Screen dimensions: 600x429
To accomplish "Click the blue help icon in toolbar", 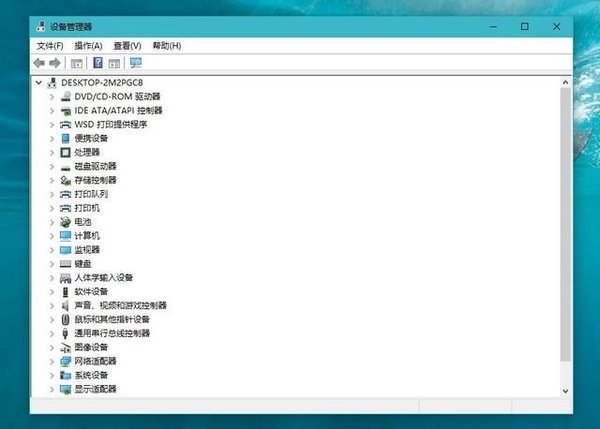I will [x=98, y=63].
